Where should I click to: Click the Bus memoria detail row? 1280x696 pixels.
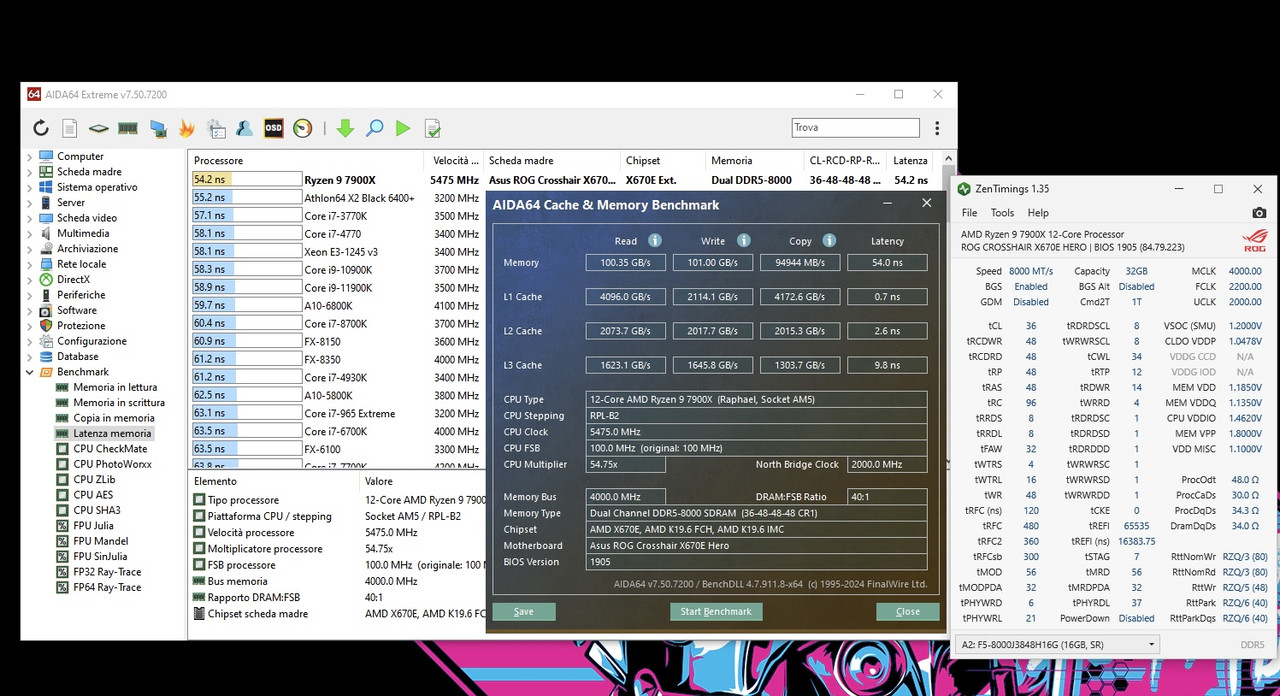point(337,581)
